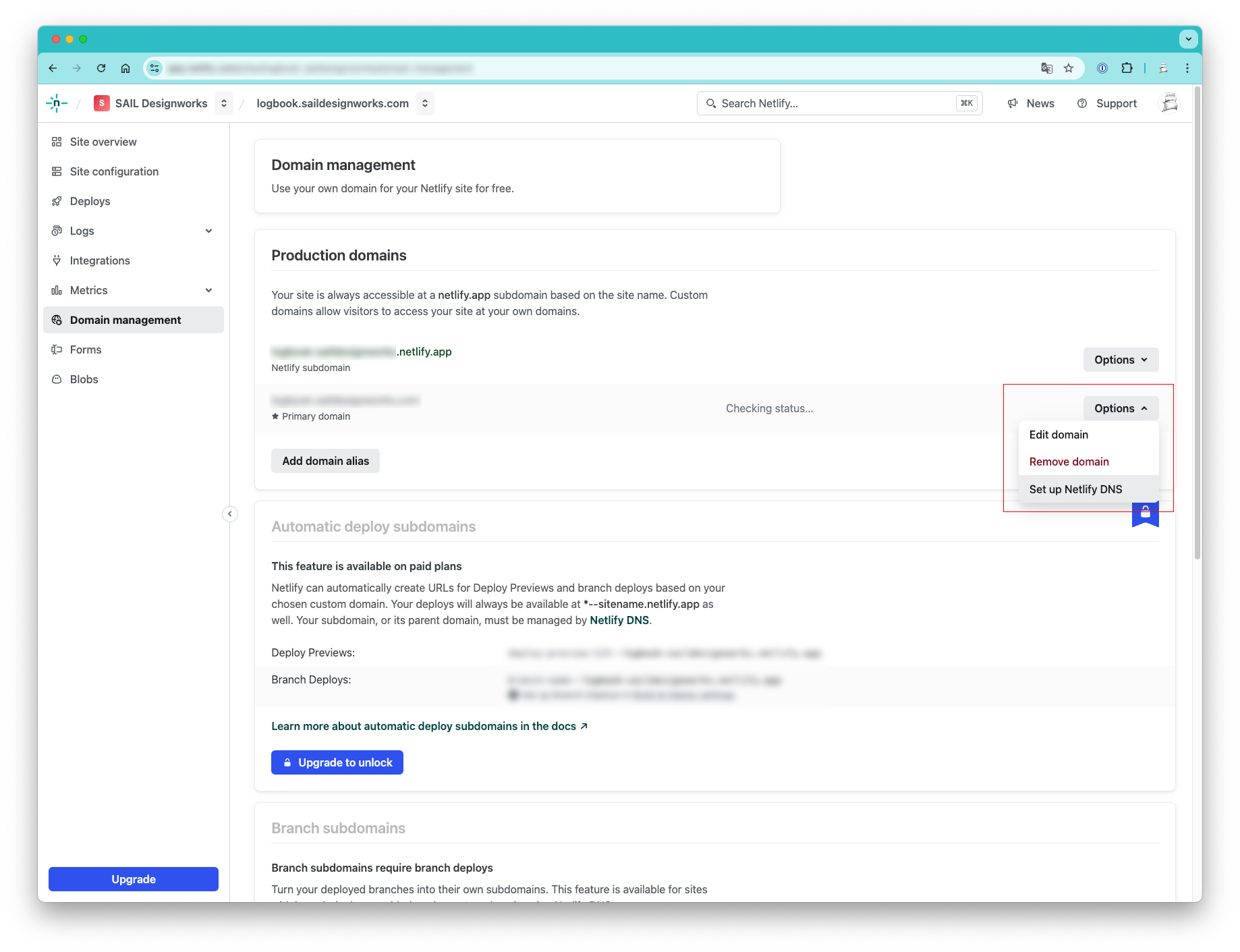The image size is (1240, 952).
Task: Open the tab search chevron button
Action: coord(1189,39)
